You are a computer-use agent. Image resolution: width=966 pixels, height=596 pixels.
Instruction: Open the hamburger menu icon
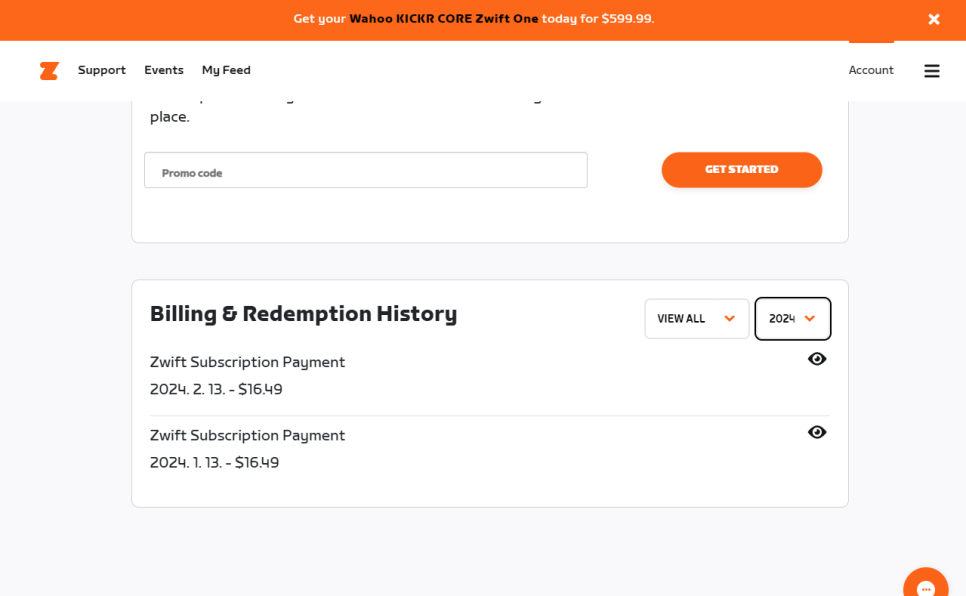click(x=932, y=71)
